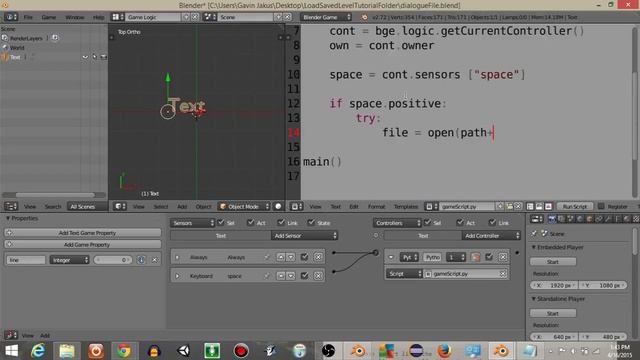Remove the line game property

click(155, 260)
